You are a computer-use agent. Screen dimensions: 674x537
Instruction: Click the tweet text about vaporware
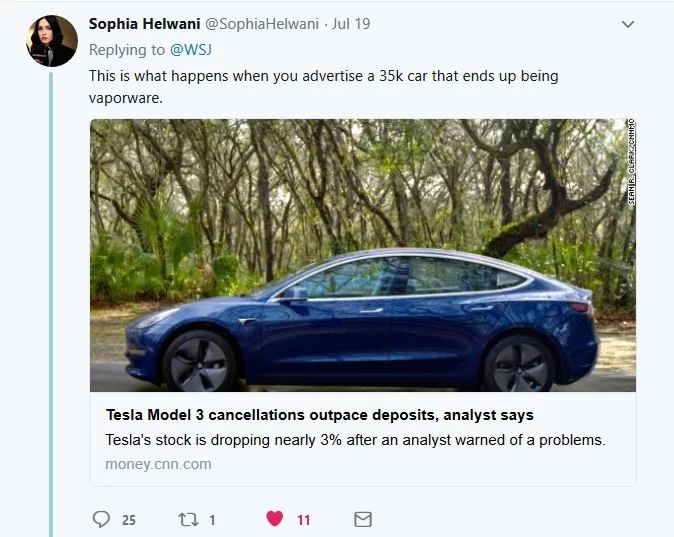tap(323, 86)
